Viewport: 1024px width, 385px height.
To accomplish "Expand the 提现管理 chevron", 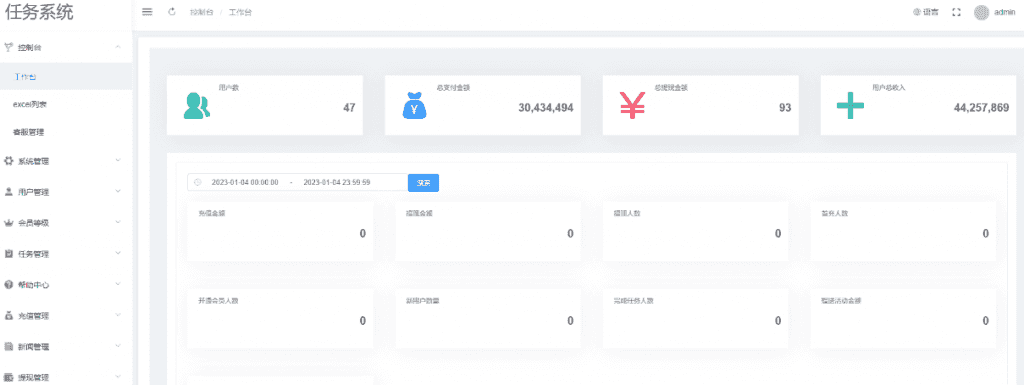I will tap(118, 376).
